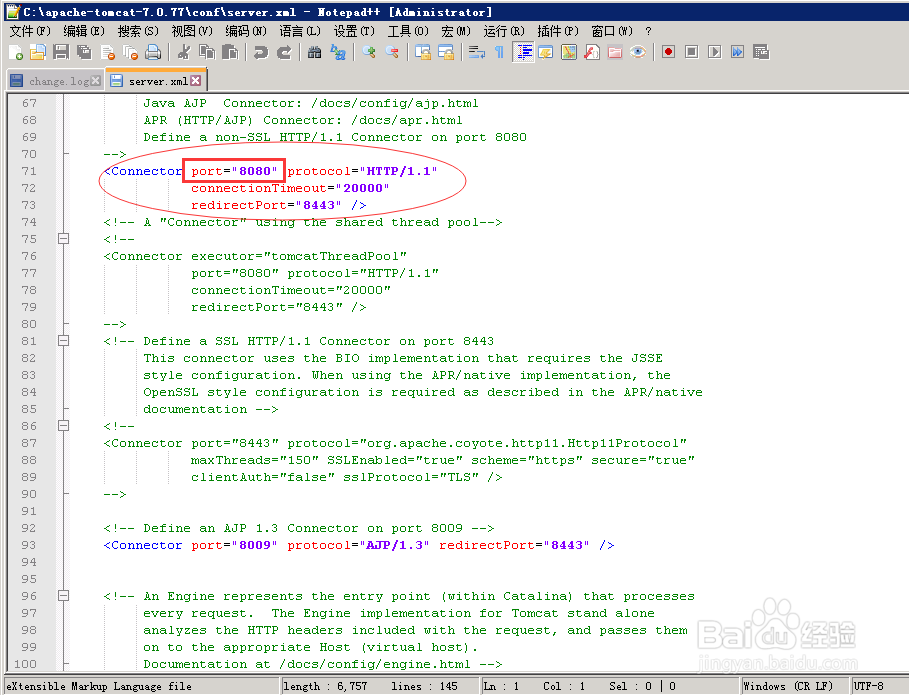
Task: Undo the last change via toolbar arrow
Action: (x=261, y=52)
